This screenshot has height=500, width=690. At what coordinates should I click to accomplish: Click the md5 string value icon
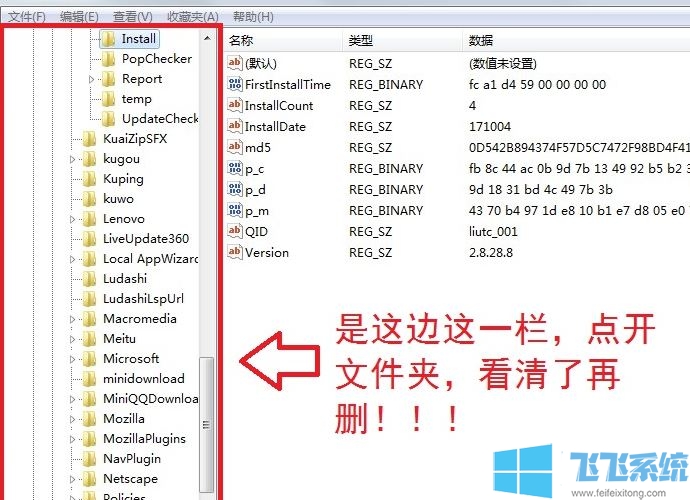235,147
